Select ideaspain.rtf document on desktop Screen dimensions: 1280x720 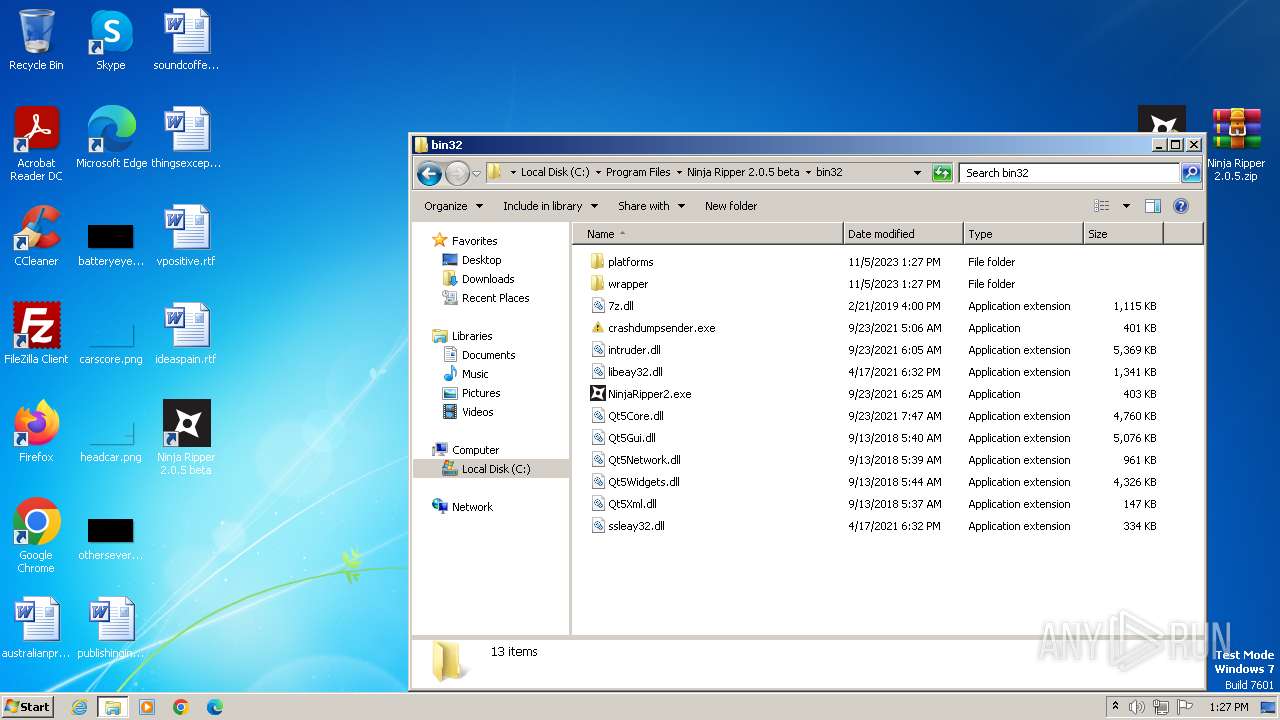(186, 334)
